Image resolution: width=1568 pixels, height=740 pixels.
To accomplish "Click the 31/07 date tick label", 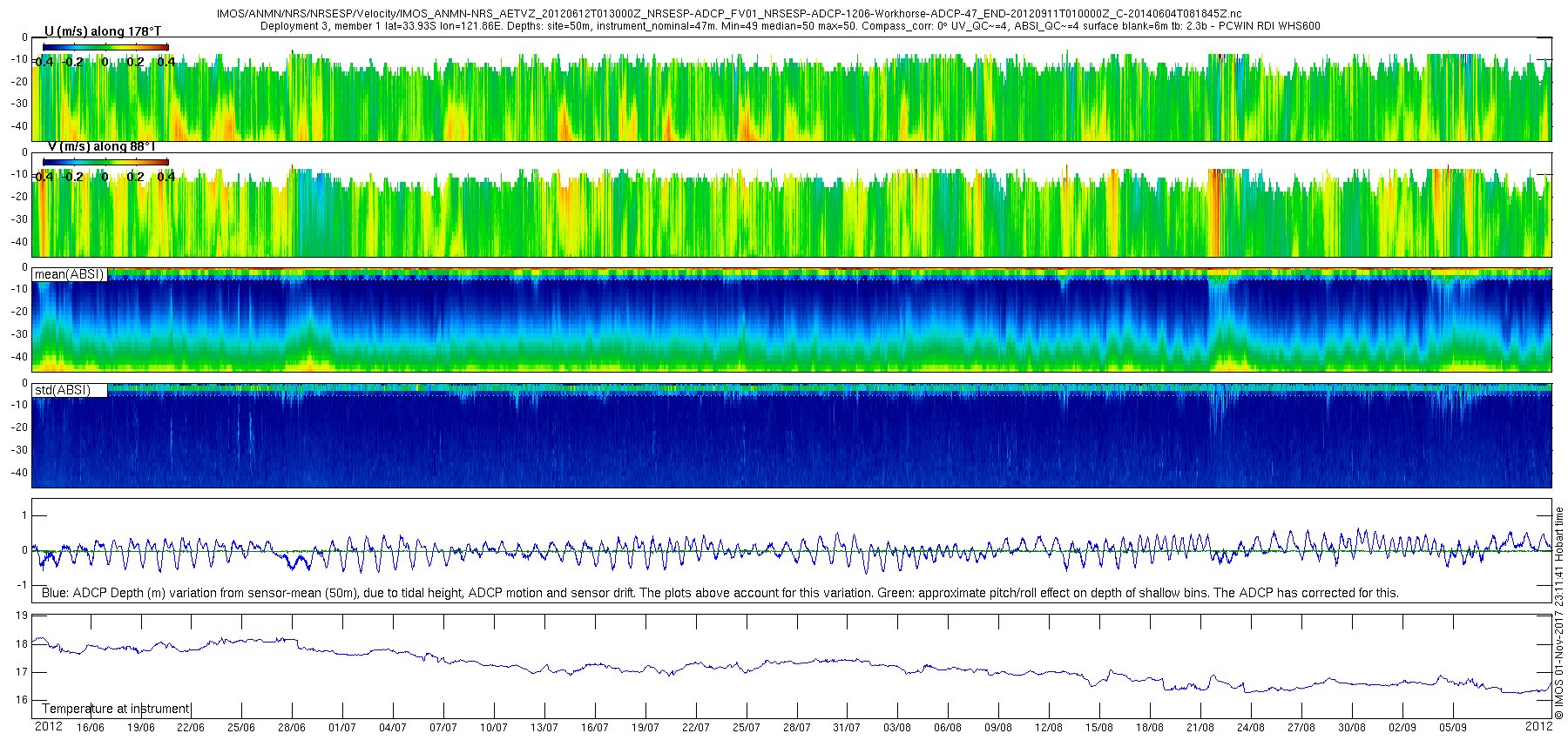I will [847, 728].
